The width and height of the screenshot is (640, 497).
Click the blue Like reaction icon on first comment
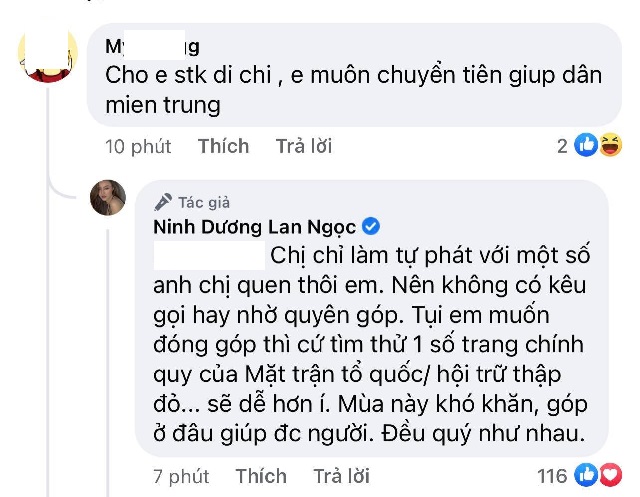point(586,147)
